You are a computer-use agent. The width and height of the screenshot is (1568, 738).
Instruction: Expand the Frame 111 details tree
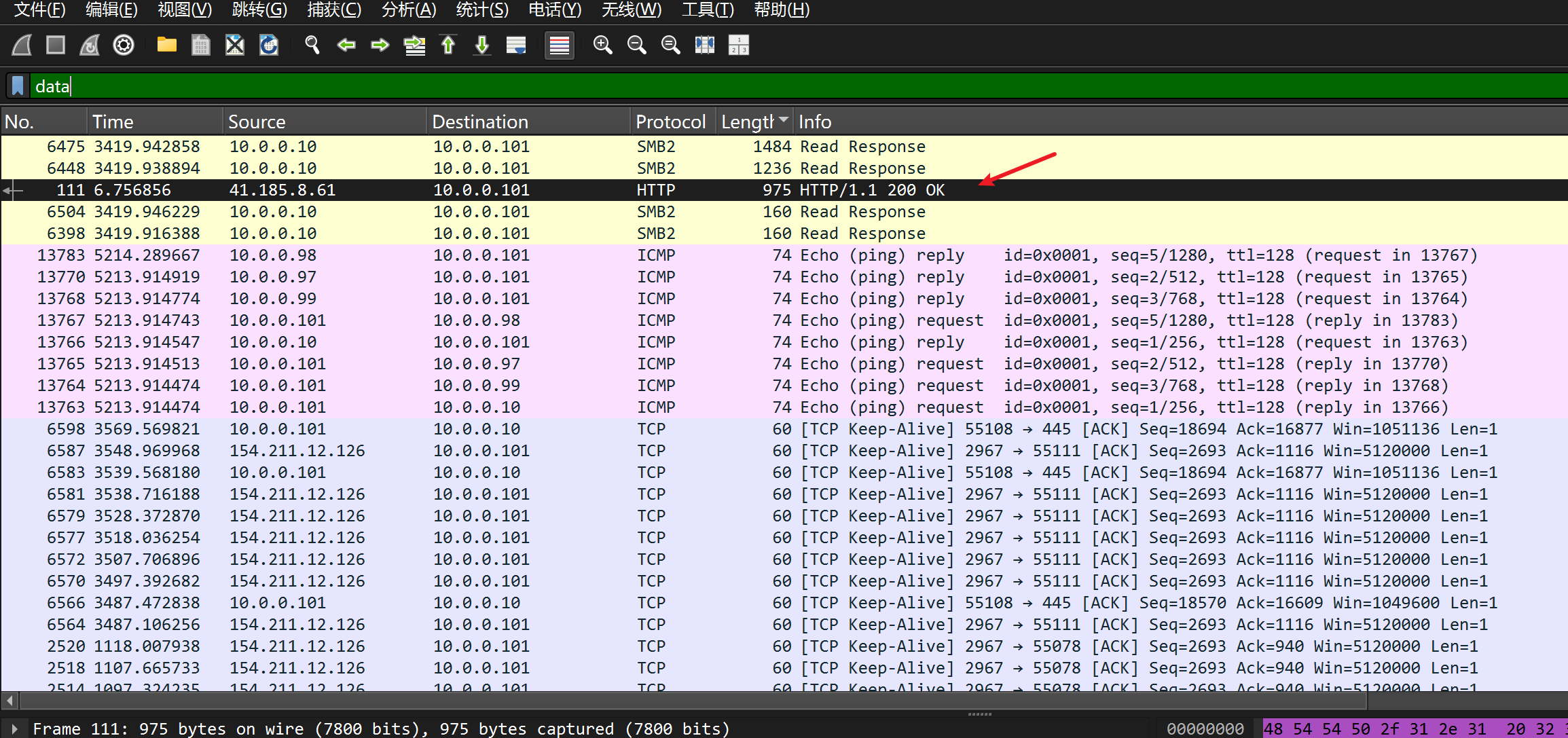click(14, 728)
